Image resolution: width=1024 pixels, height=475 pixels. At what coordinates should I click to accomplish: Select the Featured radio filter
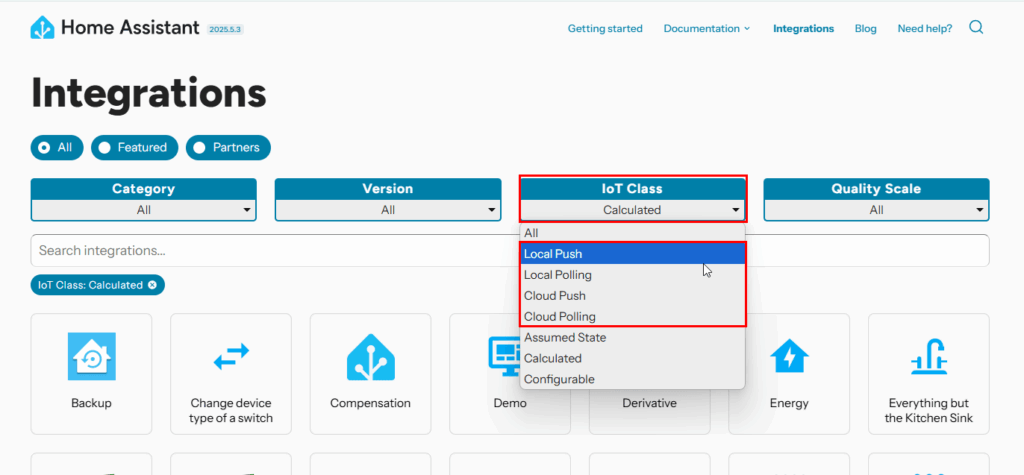tap(134, 148)
